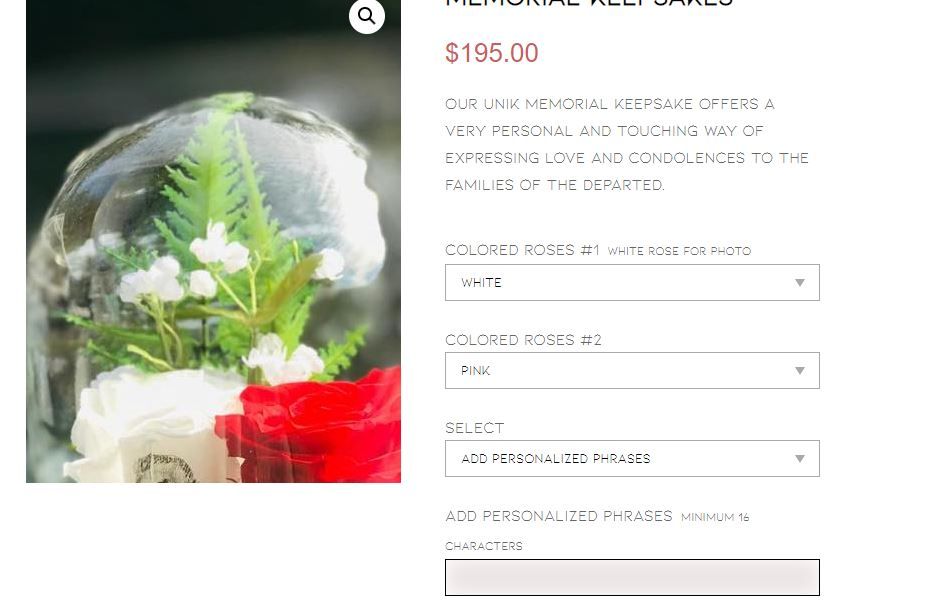
Task: Open the Colored Roses #1 dropdown showing White
Action: 632,282
